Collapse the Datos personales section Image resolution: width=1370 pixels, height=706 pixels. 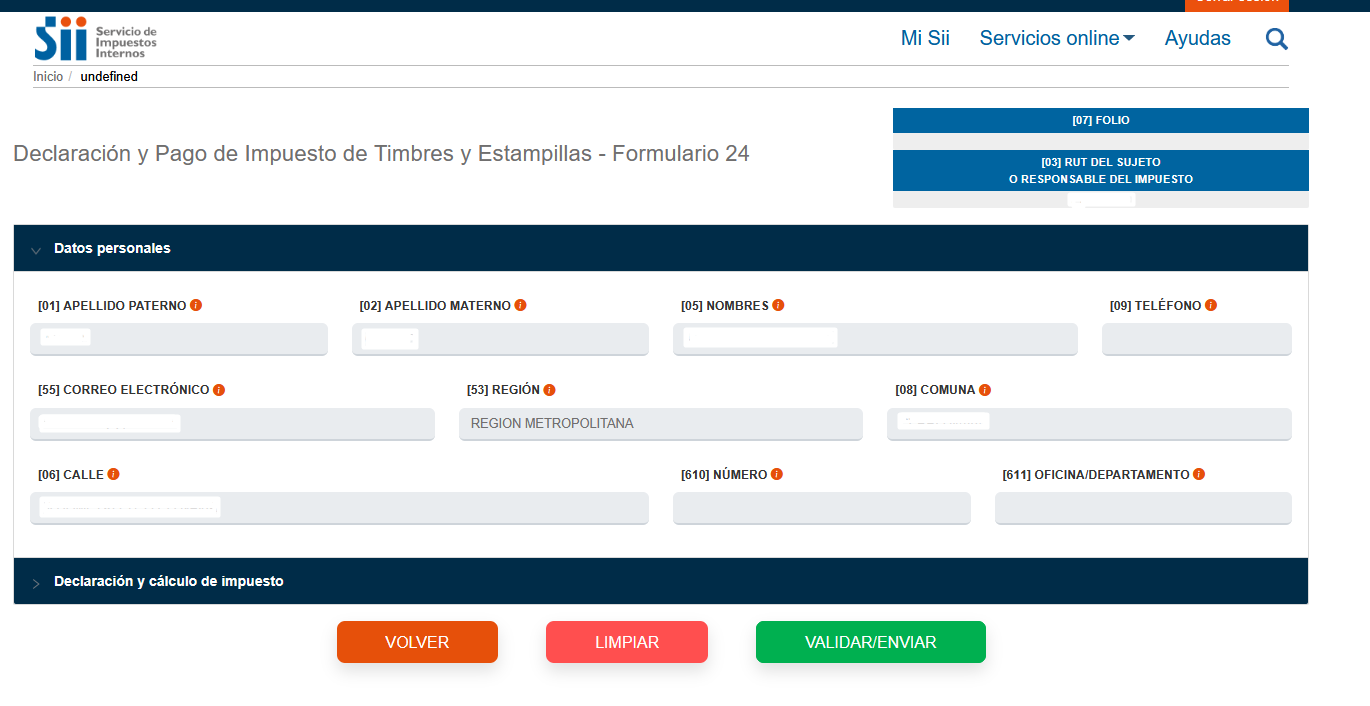pyautogui.click(x=112, y=248)
